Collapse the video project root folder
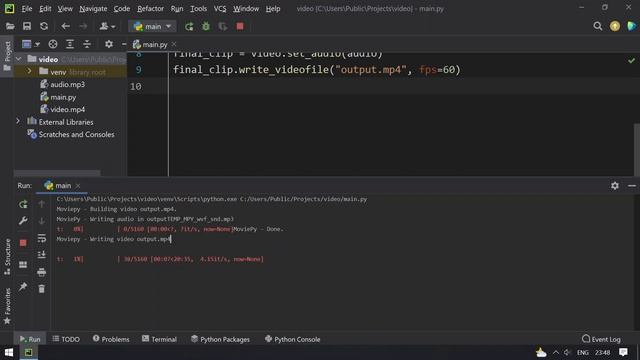 18,59
